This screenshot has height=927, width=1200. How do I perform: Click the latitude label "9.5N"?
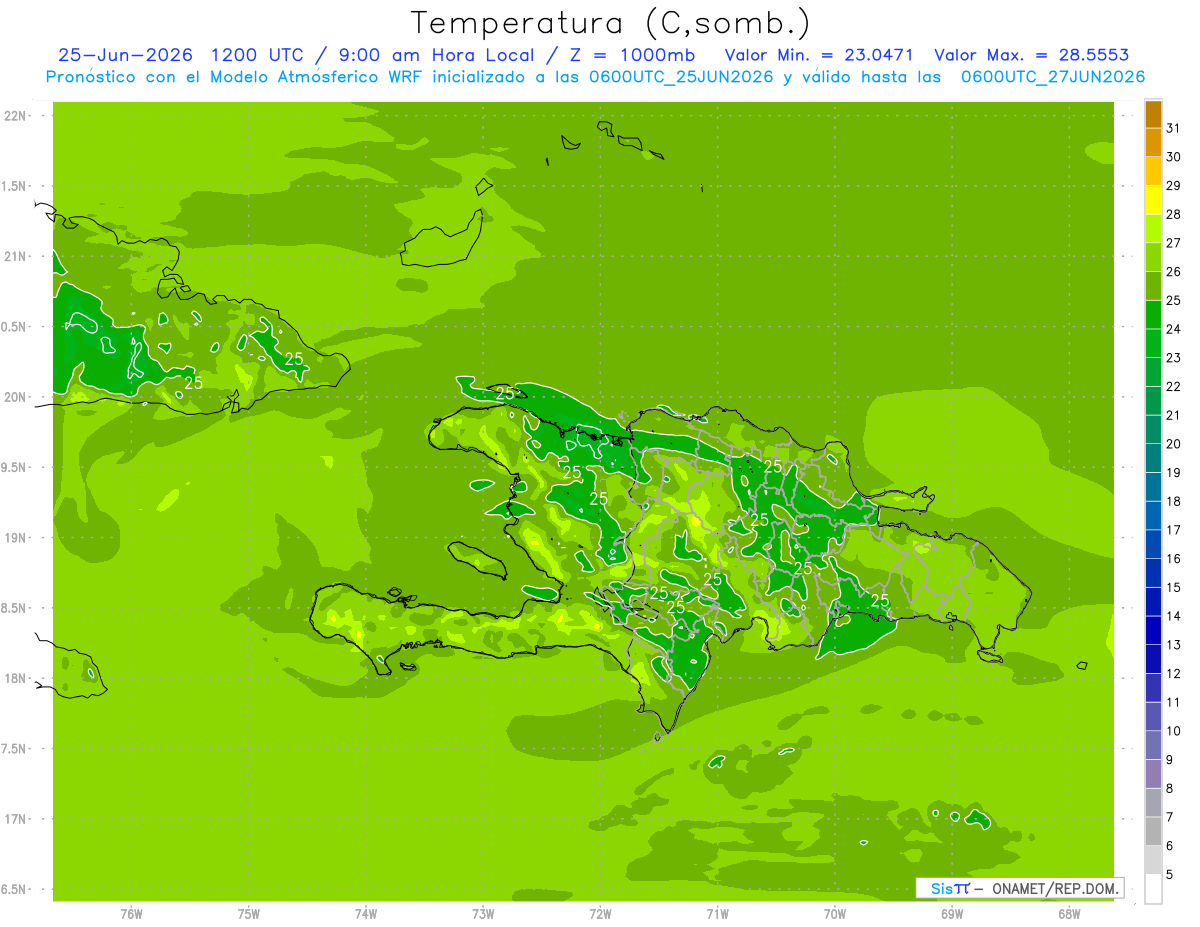[x=15, y=467]
